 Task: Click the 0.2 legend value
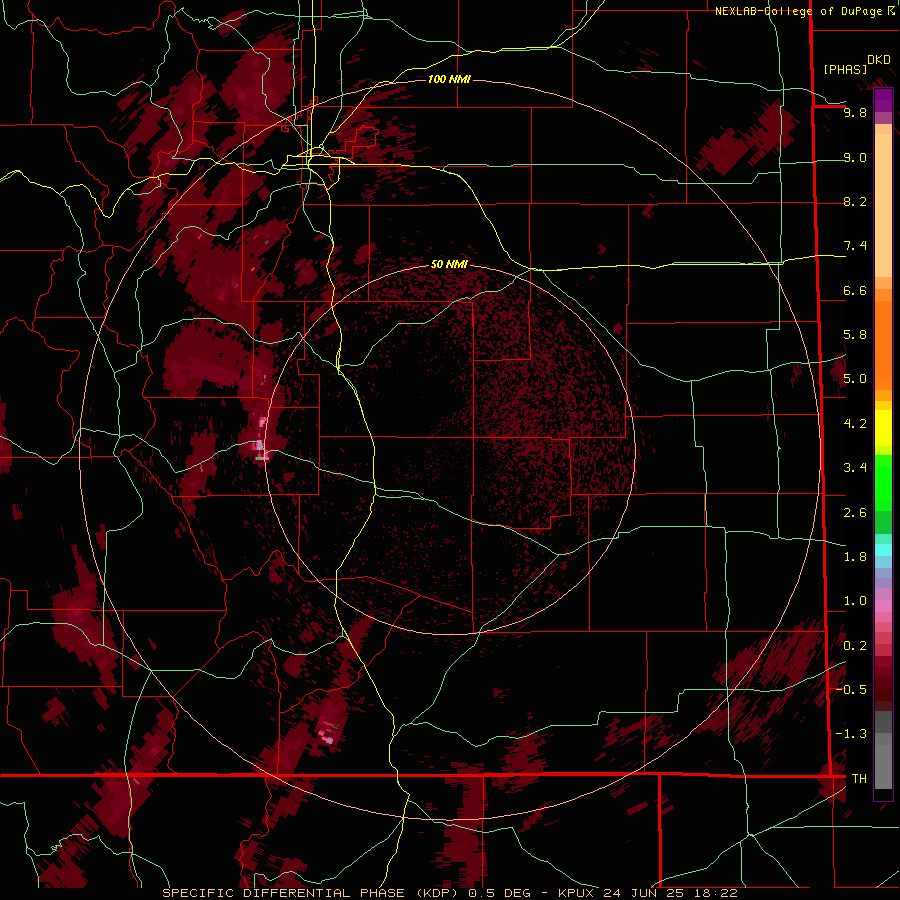click(855, 645)
